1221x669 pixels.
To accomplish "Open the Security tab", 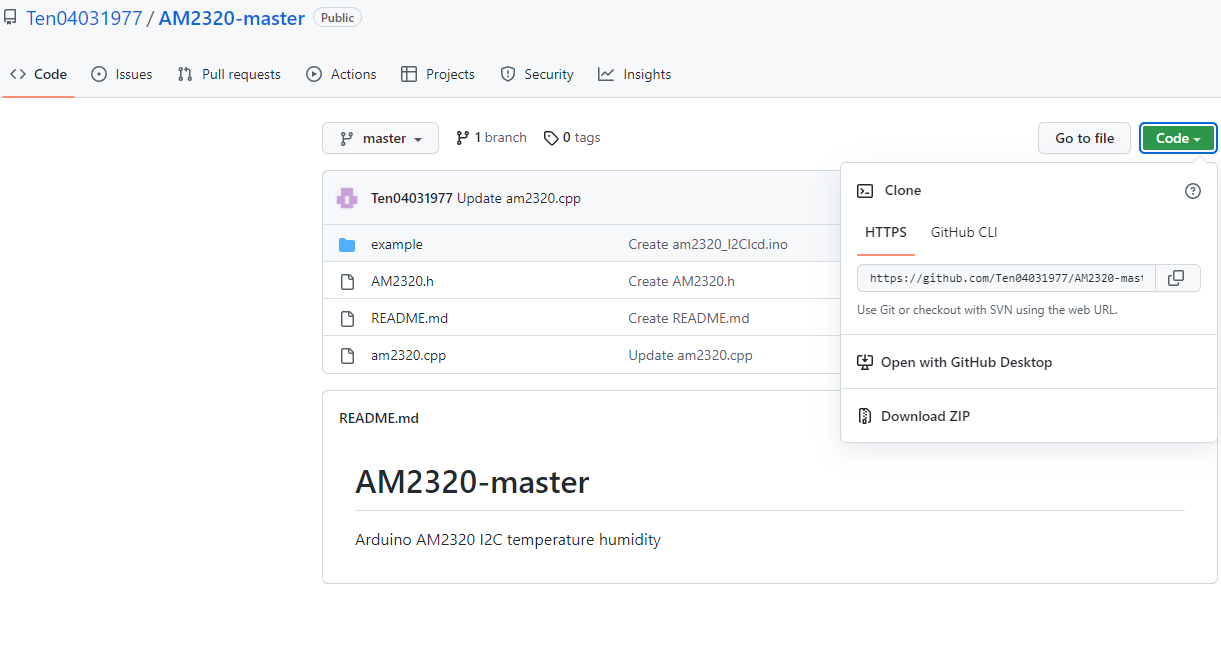I will coord(537,74).
